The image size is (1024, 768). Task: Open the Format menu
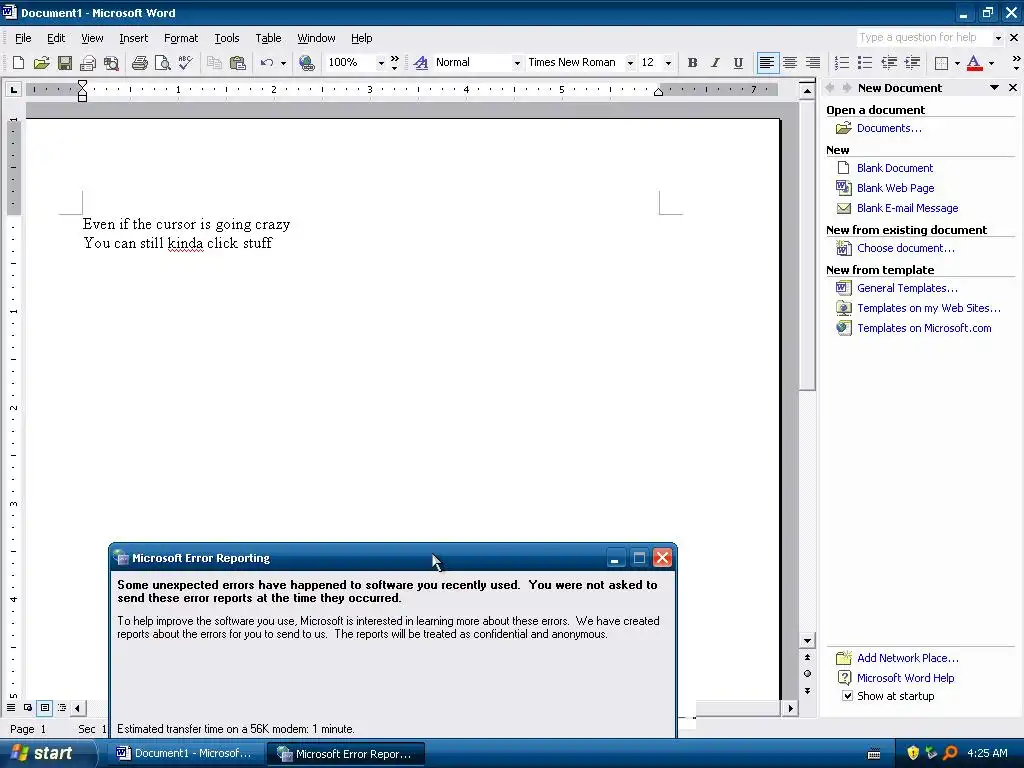point(181,38)
